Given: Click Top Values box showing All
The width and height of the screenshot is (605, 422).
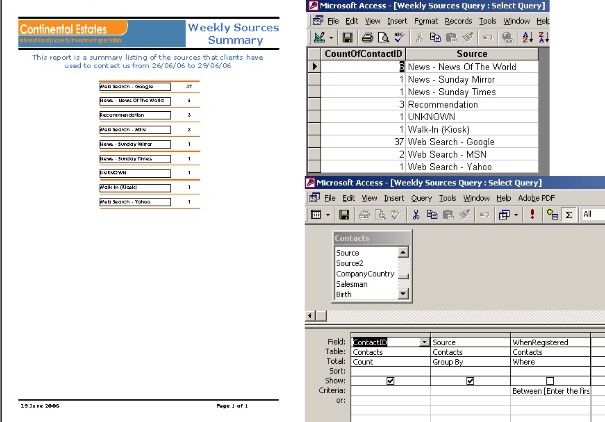Looking at the screenshot, I should [x=593, y=214].
